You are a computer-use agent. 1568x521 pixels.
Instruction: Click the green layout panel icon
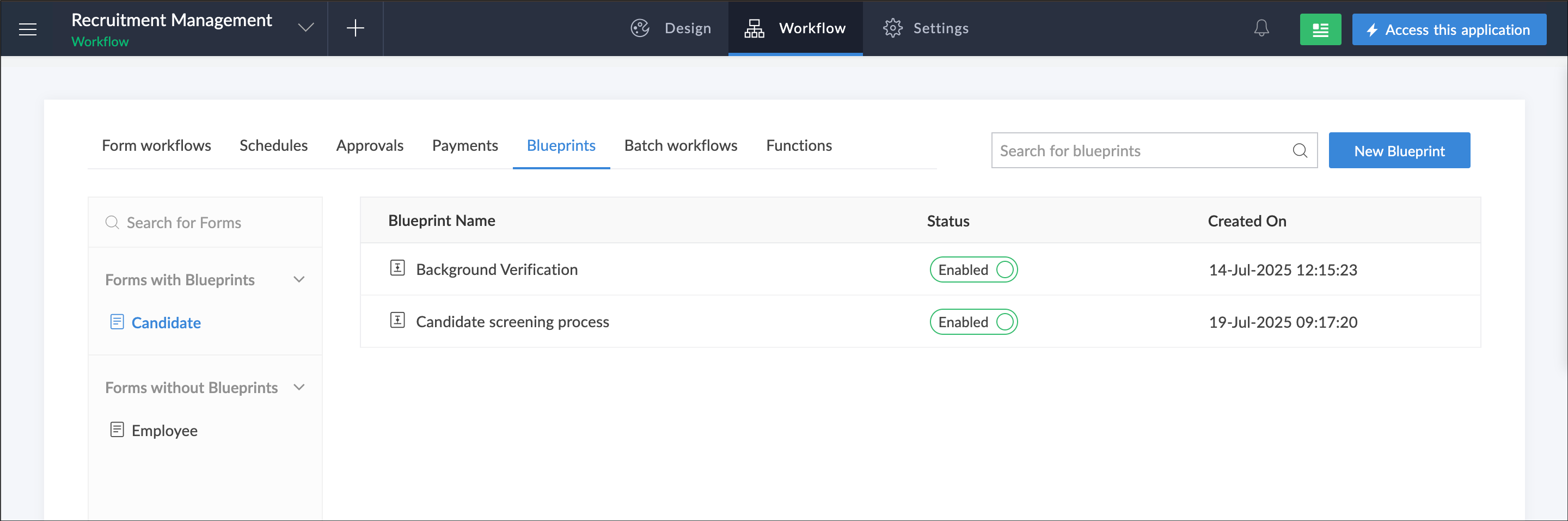1320,30
